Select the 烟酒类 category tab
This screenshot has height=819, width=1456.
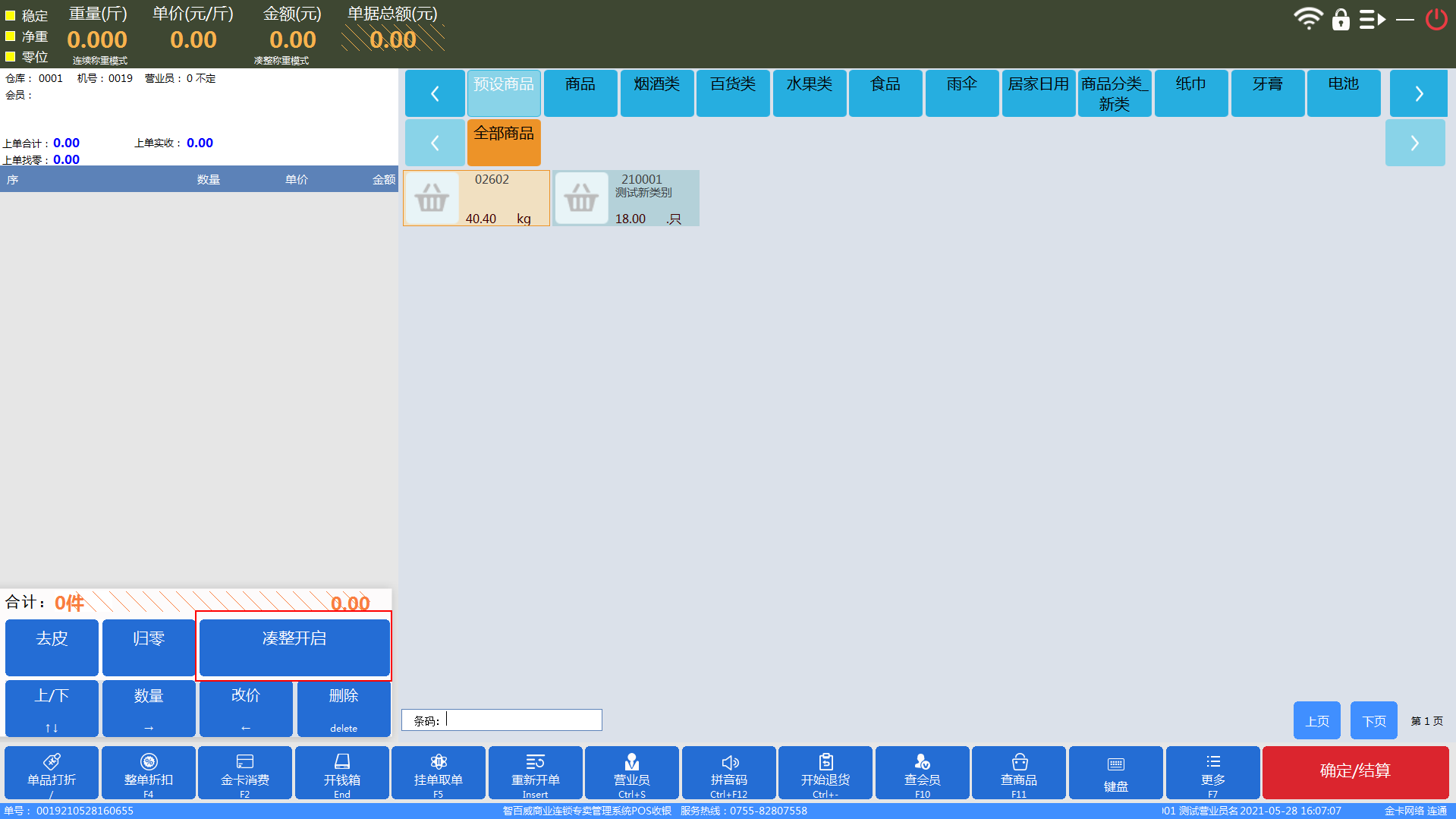[657, 93]
